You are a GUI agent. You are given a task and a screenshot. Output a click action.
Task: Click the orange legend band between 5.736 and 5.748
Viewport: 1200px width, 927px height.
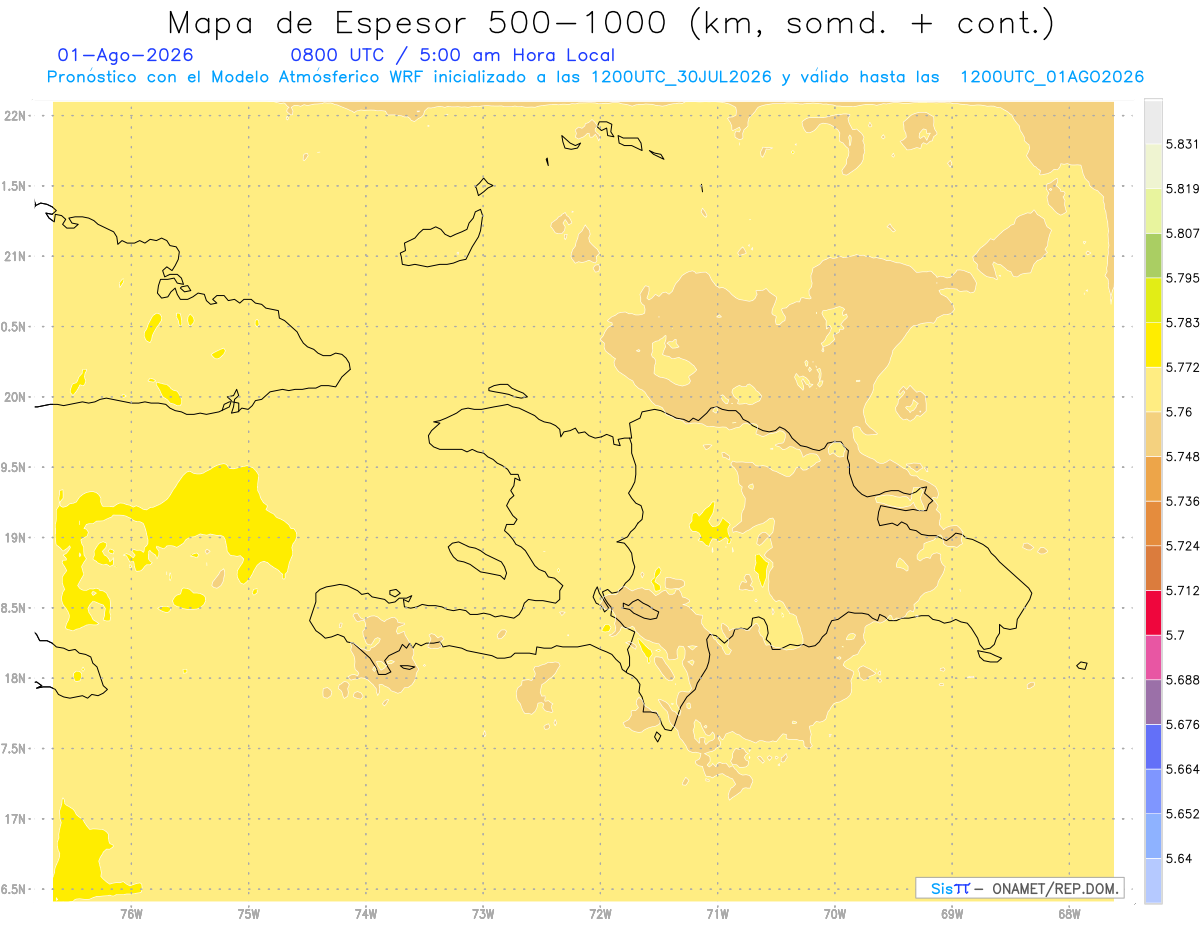click(x=1153, y=479)
